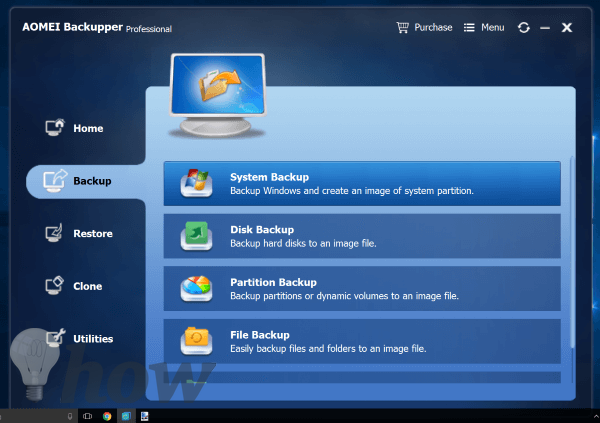The image size is (600, 423).
Task: Click the Restore monitor icon
Action: pyautogui.click(x=54, y=233)
